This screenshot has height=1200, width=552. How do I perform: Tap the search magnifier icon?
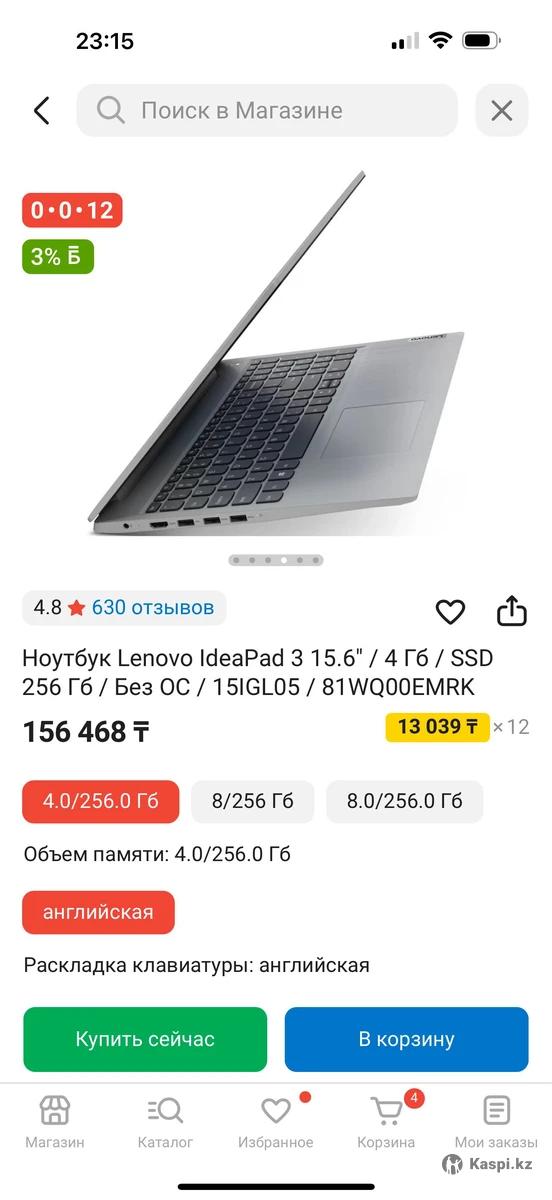(x=111, y=110)
